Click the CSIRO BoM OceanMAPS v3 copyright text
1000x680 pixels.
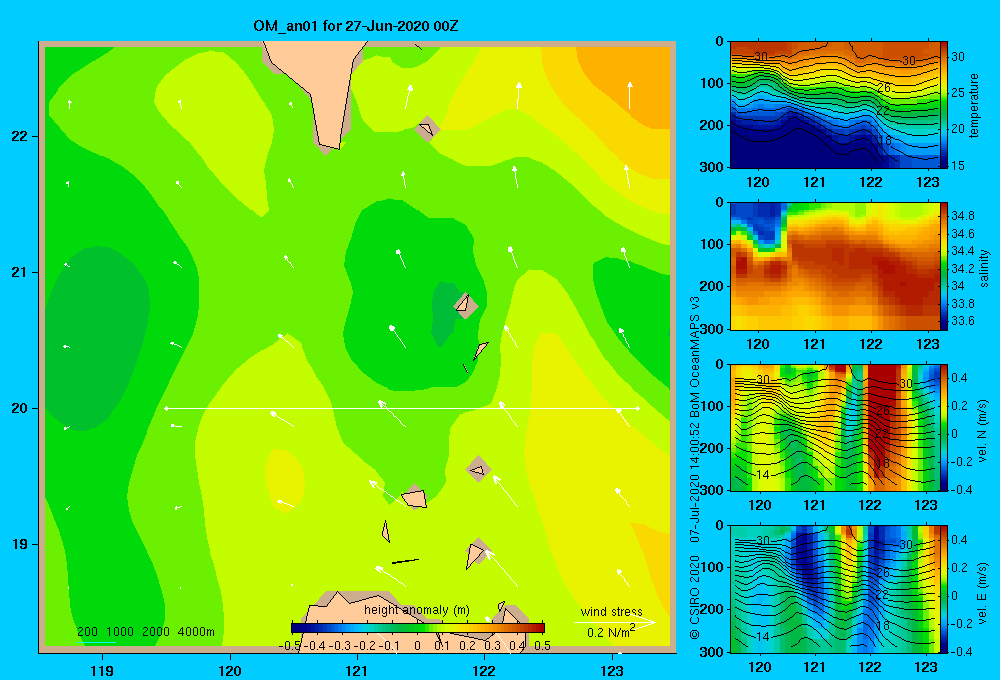point(695,468)
